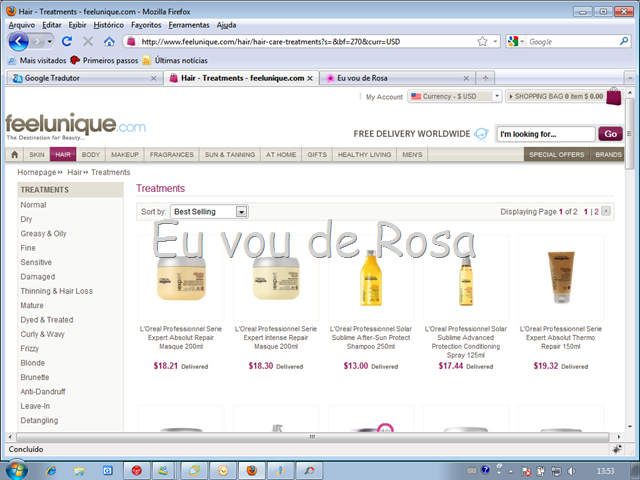Close the Google Tradutor tab

pos(153,78)
